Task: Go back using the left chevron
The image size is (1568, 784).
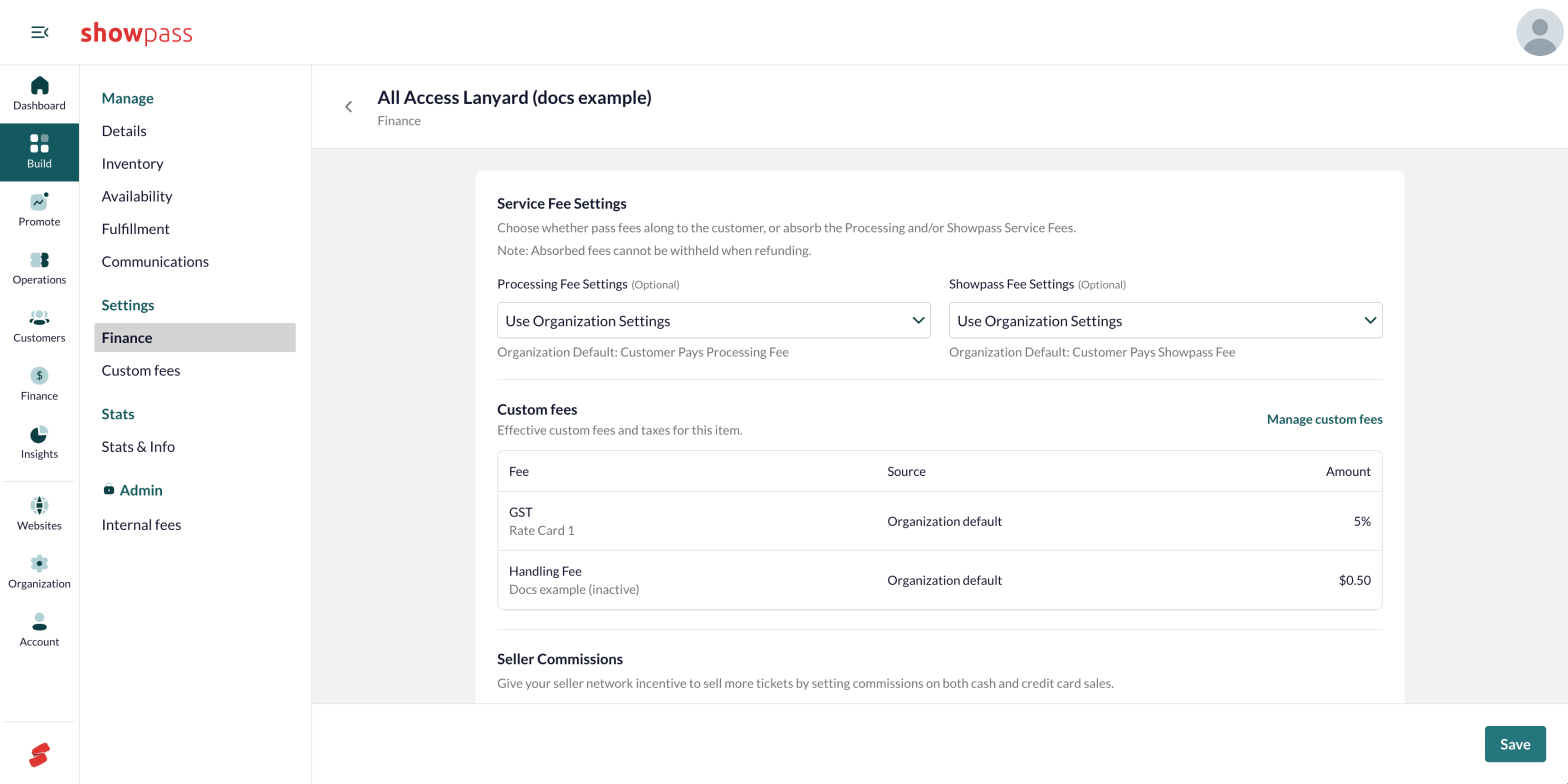Action: [x=349, y=107]
